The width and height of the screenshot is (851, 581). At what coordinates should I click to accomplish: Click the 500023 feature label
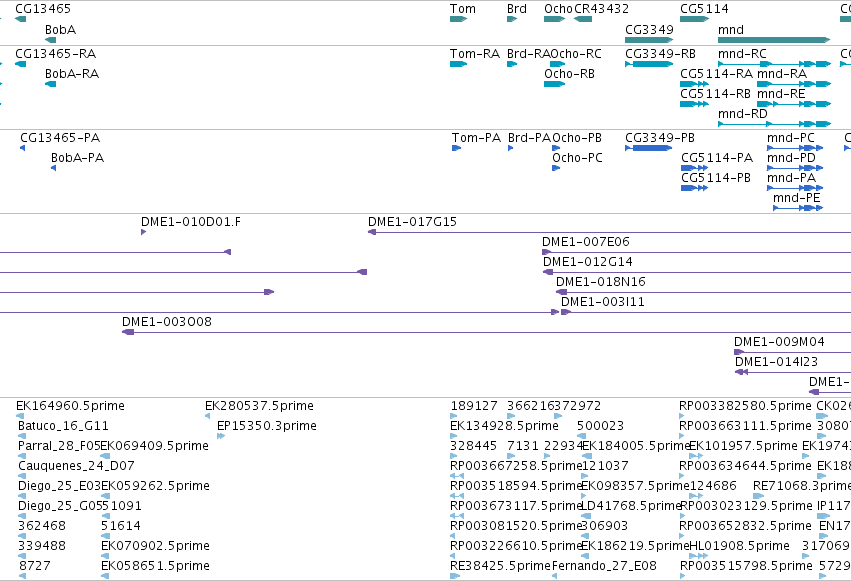click(600, 426)
